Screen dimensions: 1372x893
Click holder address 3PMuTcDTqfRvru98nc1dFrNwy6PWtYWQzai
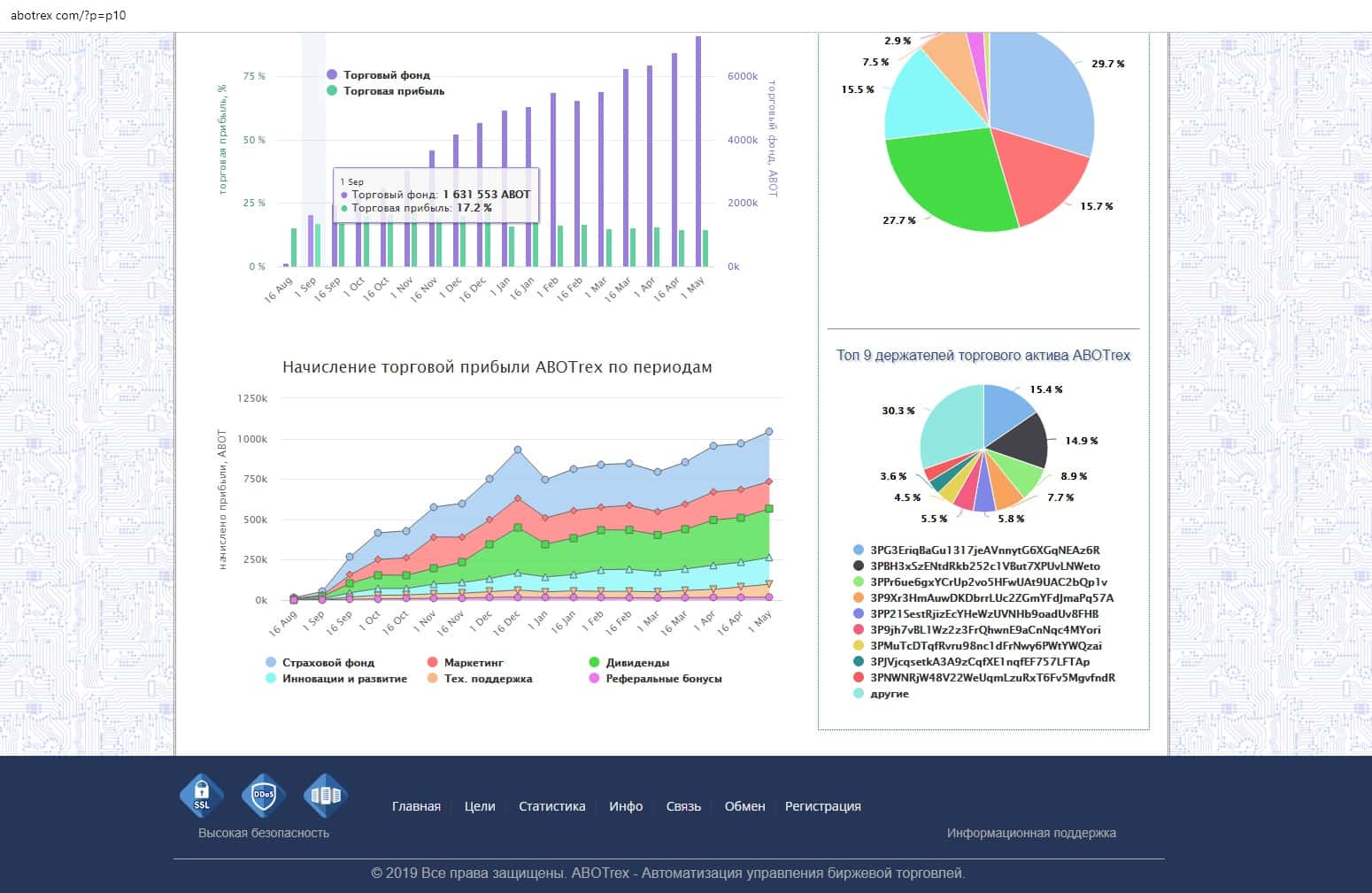(x=978, y=645)
